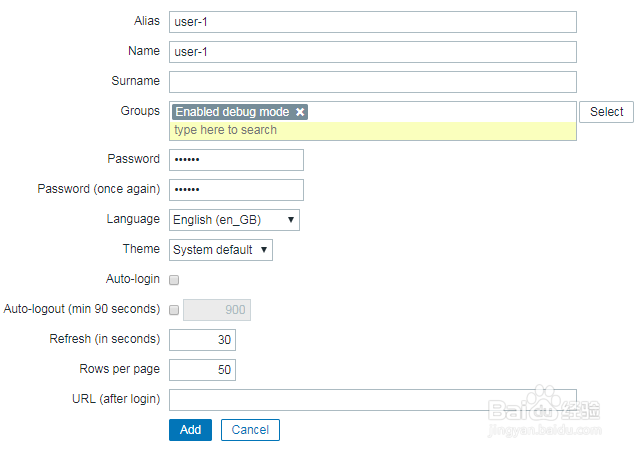This screenshot has height=453, width=636.
Task: Click the groups search field
Action: point(373,131)
